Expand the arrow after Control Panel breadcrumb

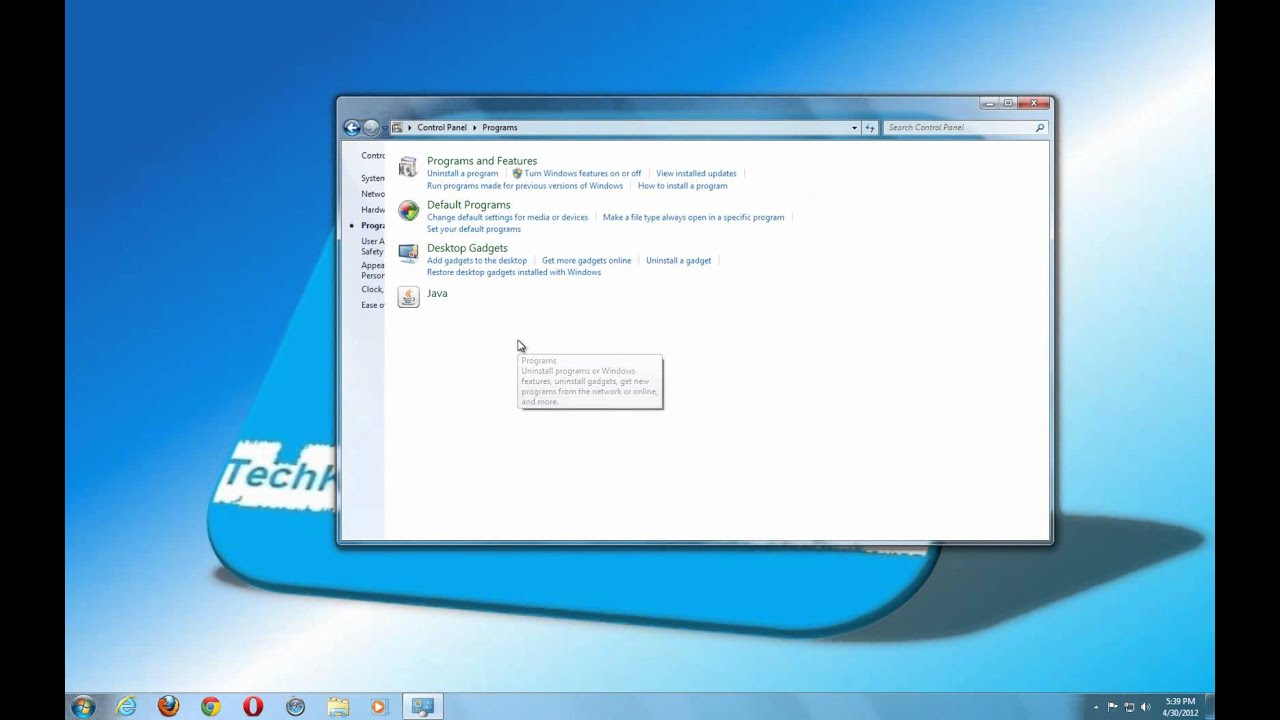click(x=474, y=127)
